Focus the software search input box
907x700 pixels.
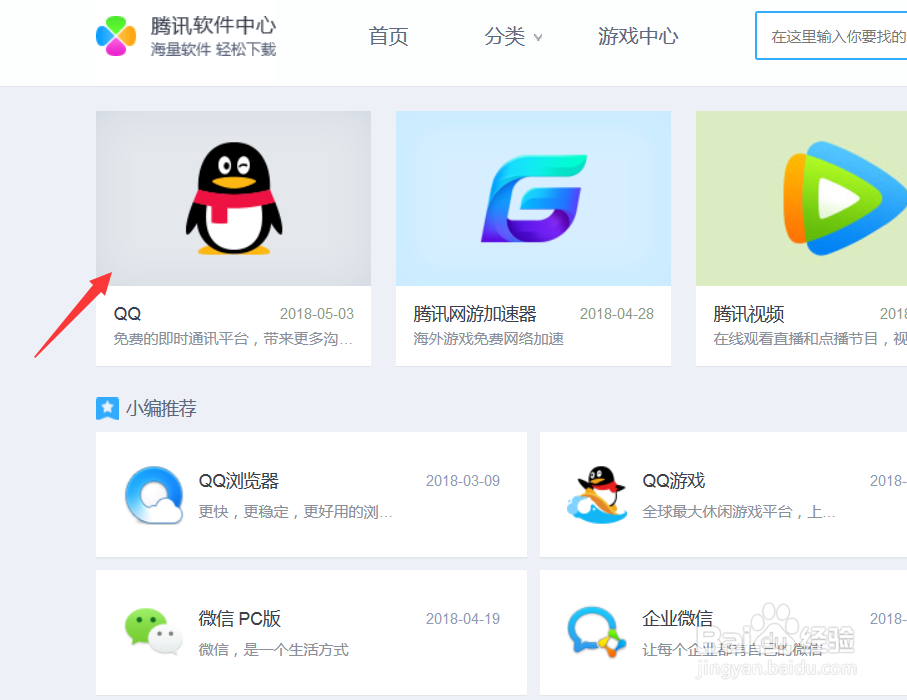831,36
